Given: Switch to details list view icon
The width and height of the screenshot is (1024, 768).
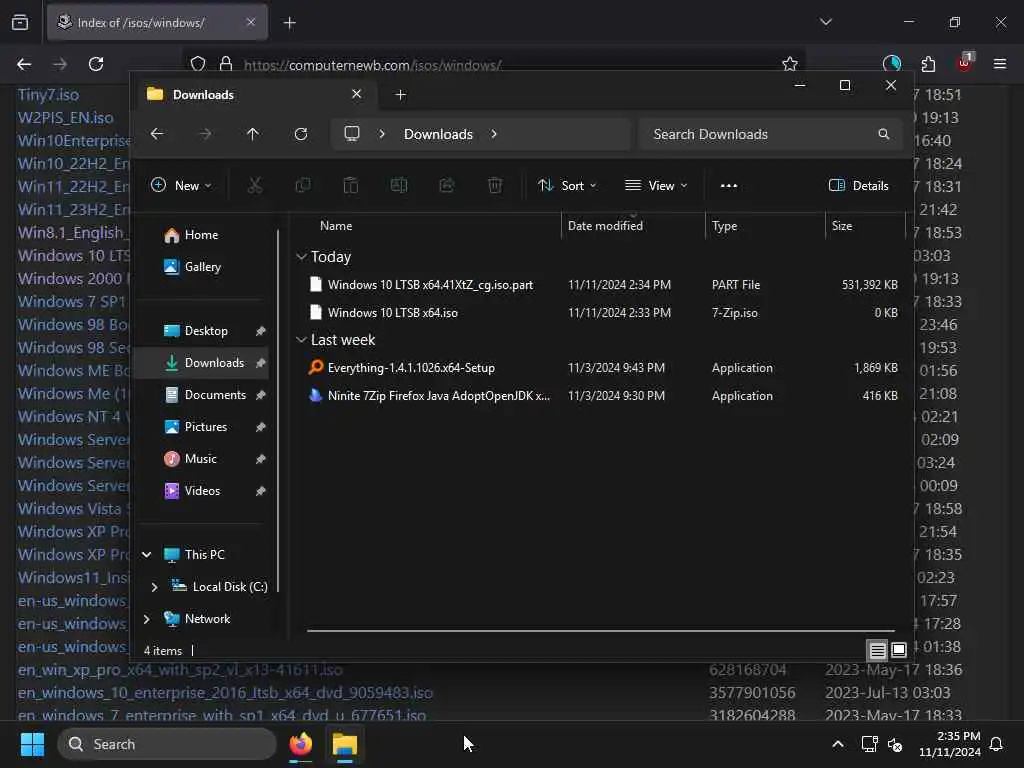Looking at the screenshot, I should (x=877, y=650).
